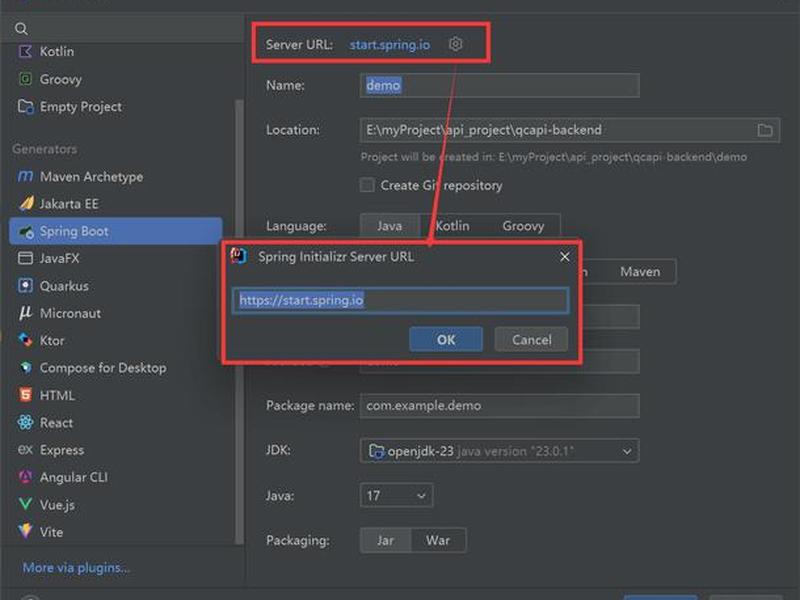Select the React generator icon
Viewport: 800px width, 600px height.
[25, 422]
